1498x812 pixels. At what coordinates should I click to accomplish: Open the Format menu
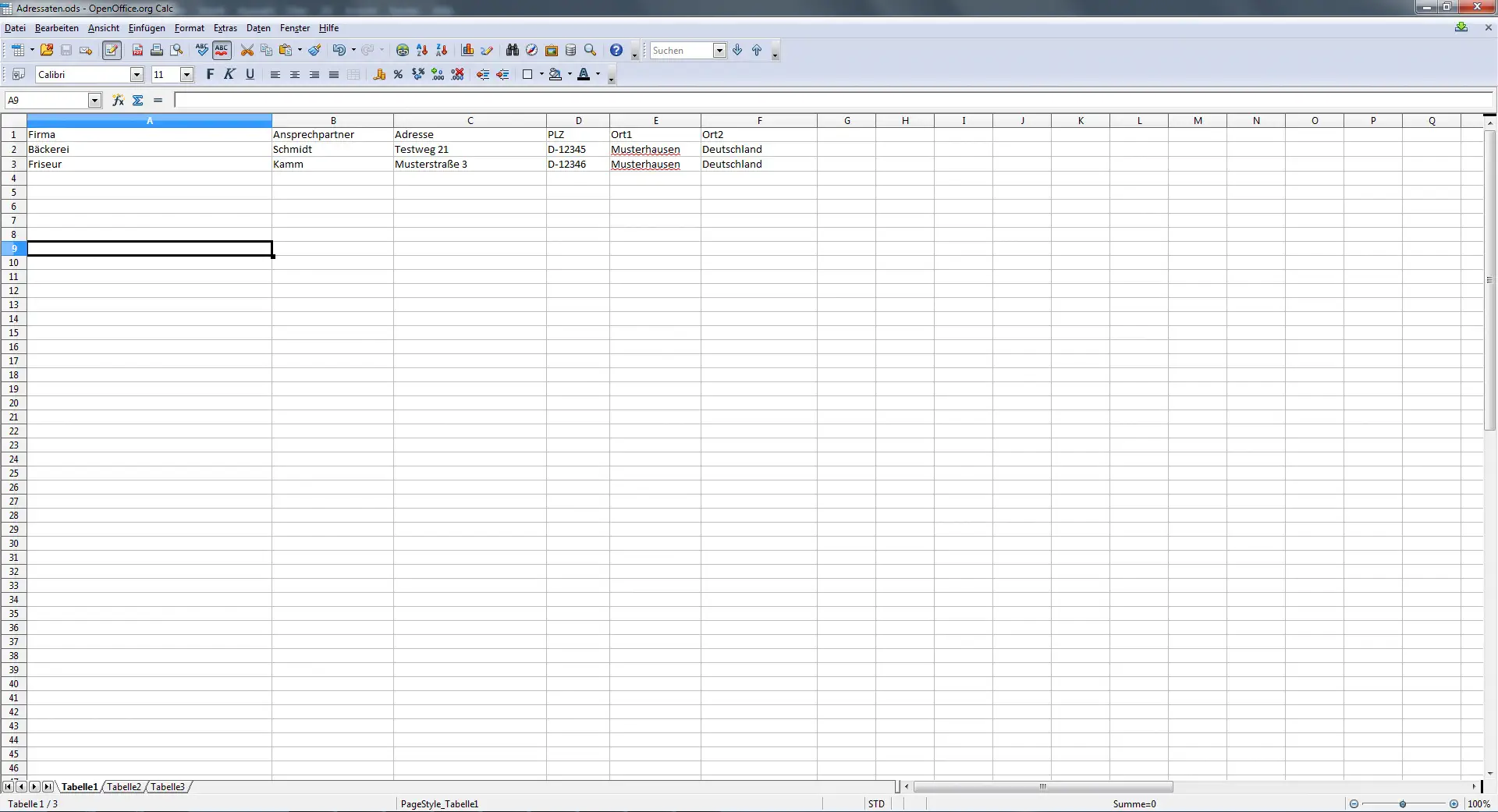[189, 28]
